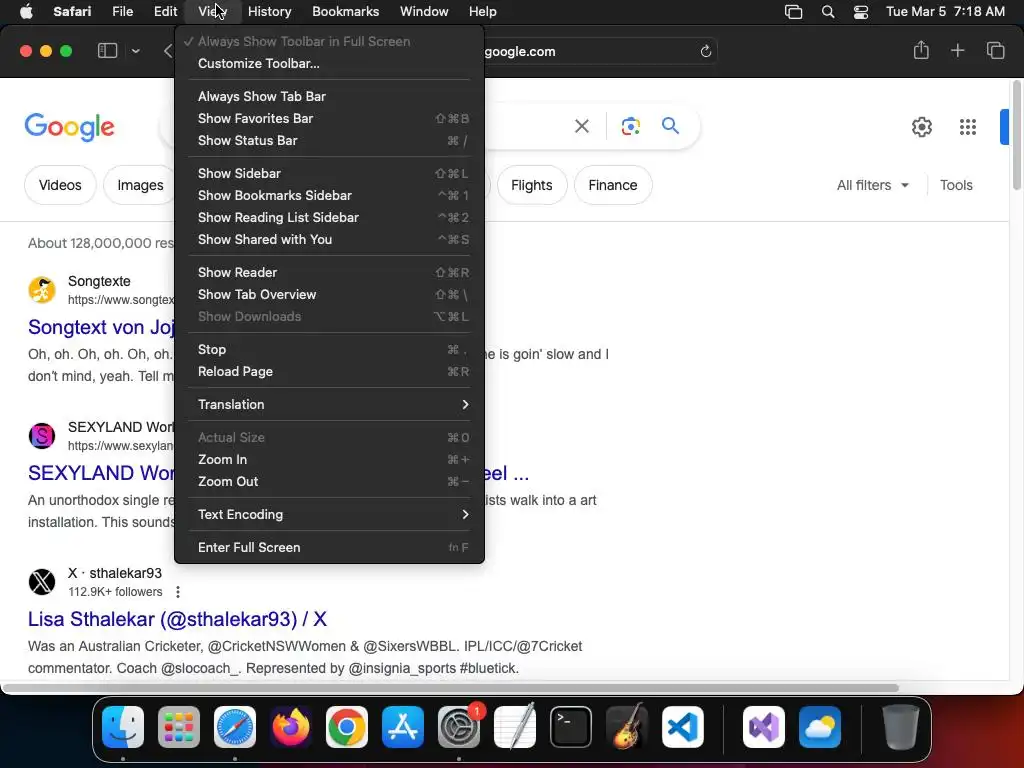
Task: Click the Google logo
Action: pos(70,127)
